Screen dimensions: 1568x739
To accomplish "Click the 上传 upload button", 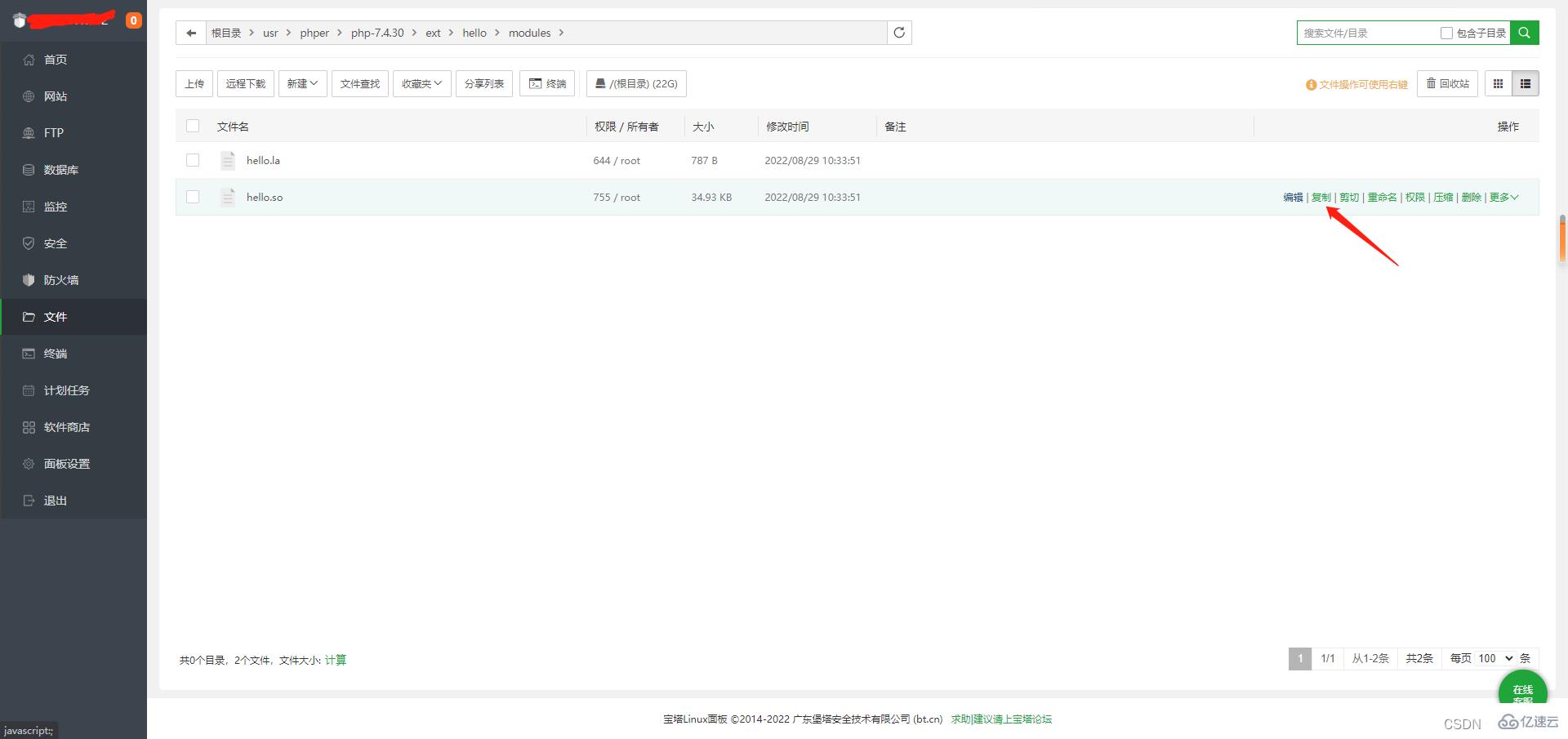I will 194,83.
